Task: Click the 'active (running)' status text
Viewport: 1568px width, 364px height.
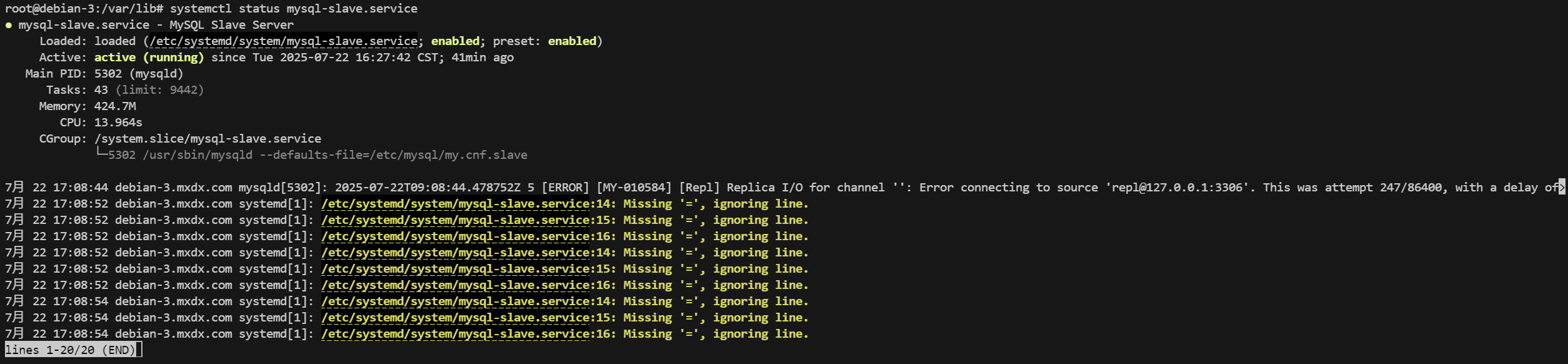Action: [x=149, y=58]
